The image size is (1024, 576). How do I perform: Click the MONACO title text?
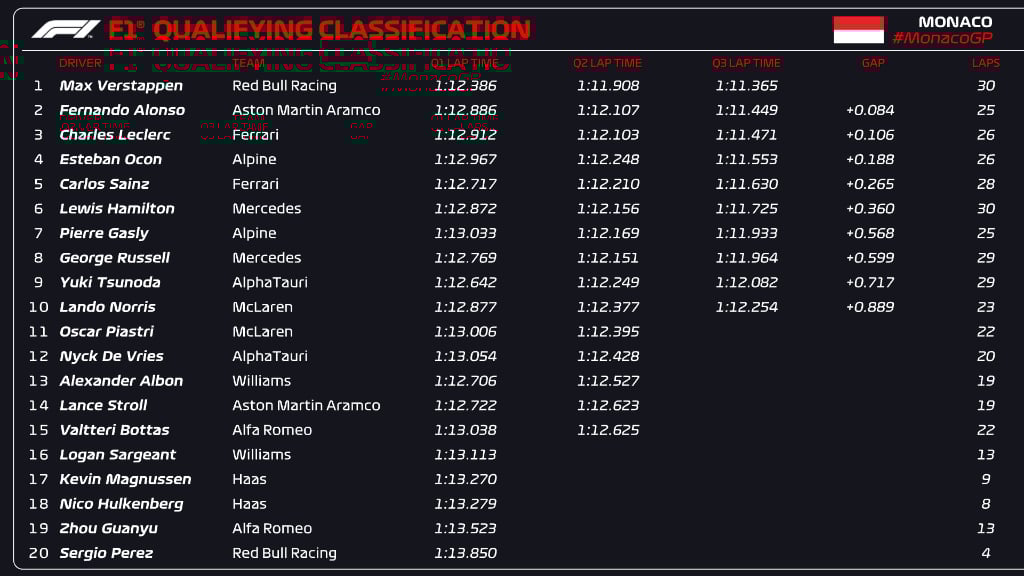point(955,22)
